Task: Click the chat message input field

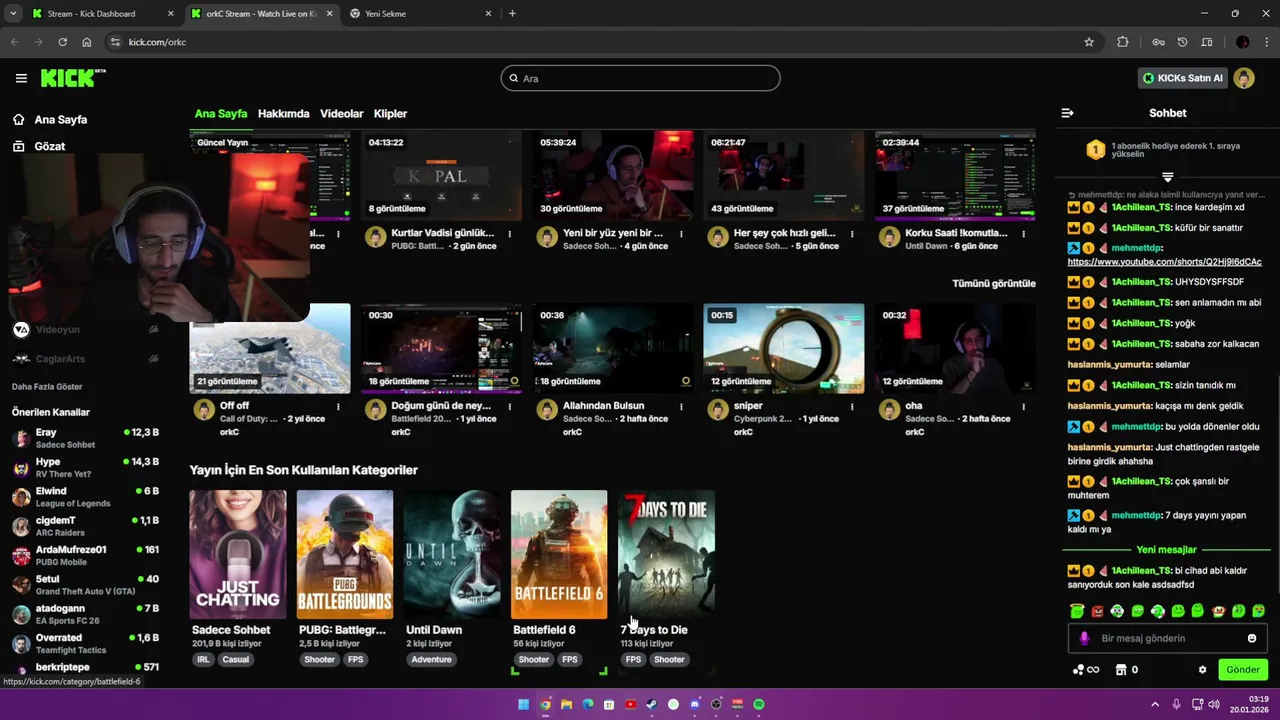Action: click(1167, 638)
